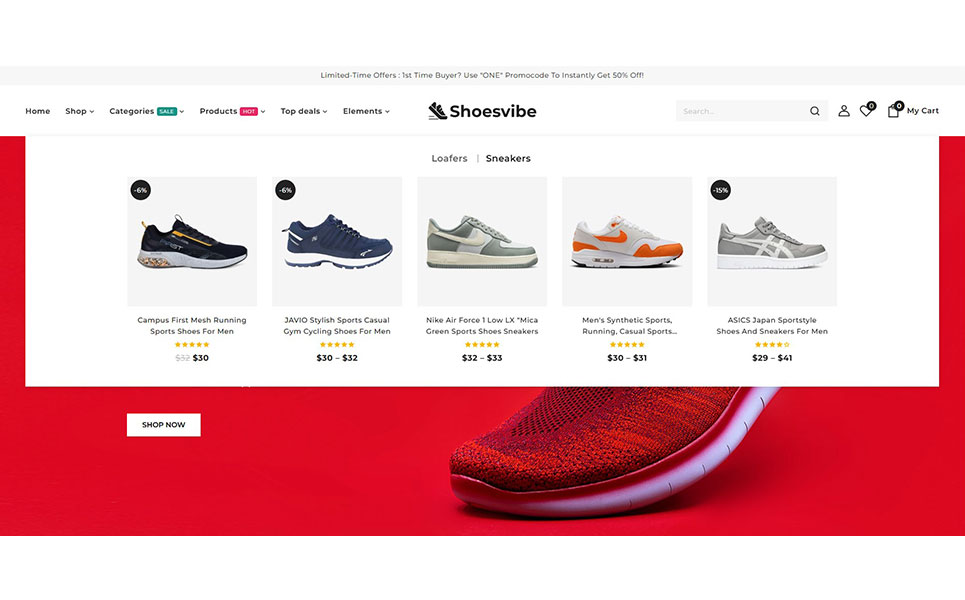Expand the Top deals dropdown
The width and height of the screenshot is (965, 600).
coord(304,111)
